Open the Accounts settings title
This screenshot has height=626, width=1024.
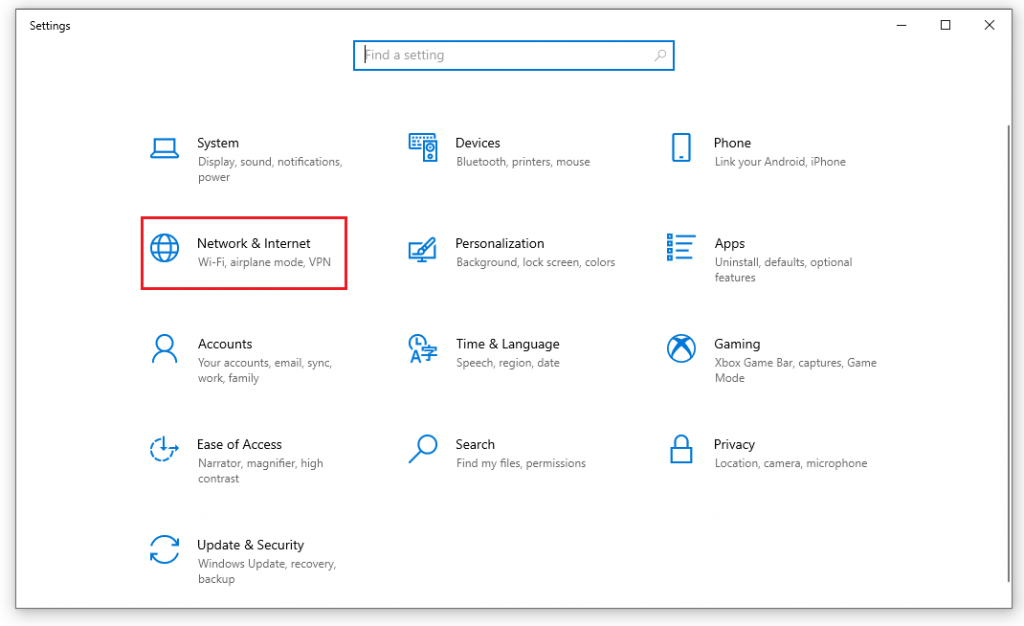coord(225,344)
